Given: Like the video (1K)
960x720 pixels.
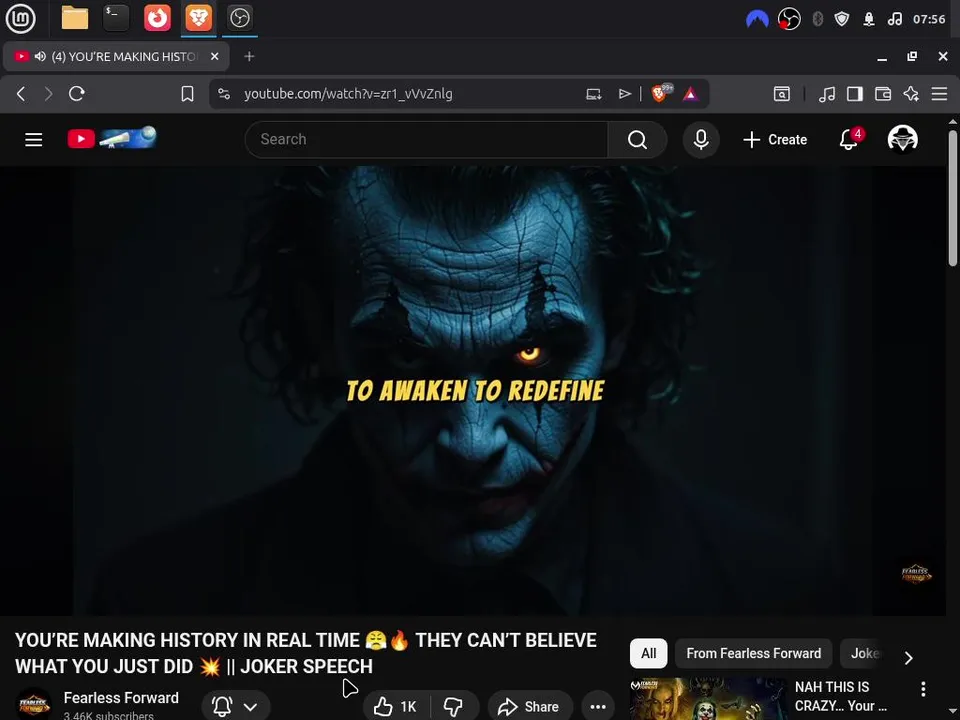Looking at the screenshot, I should (396, 707).
